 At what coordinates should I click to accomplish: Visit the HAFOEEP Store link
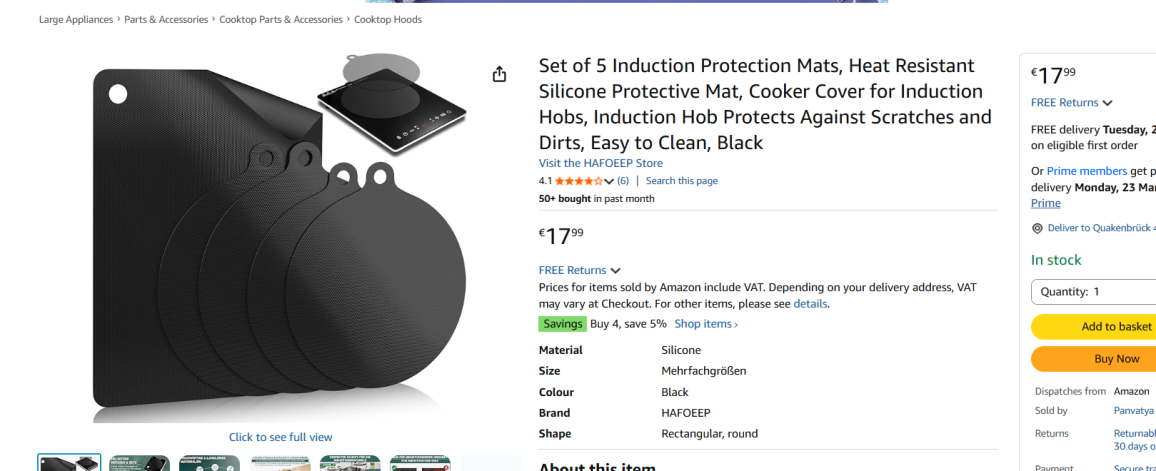click(600, 163)
